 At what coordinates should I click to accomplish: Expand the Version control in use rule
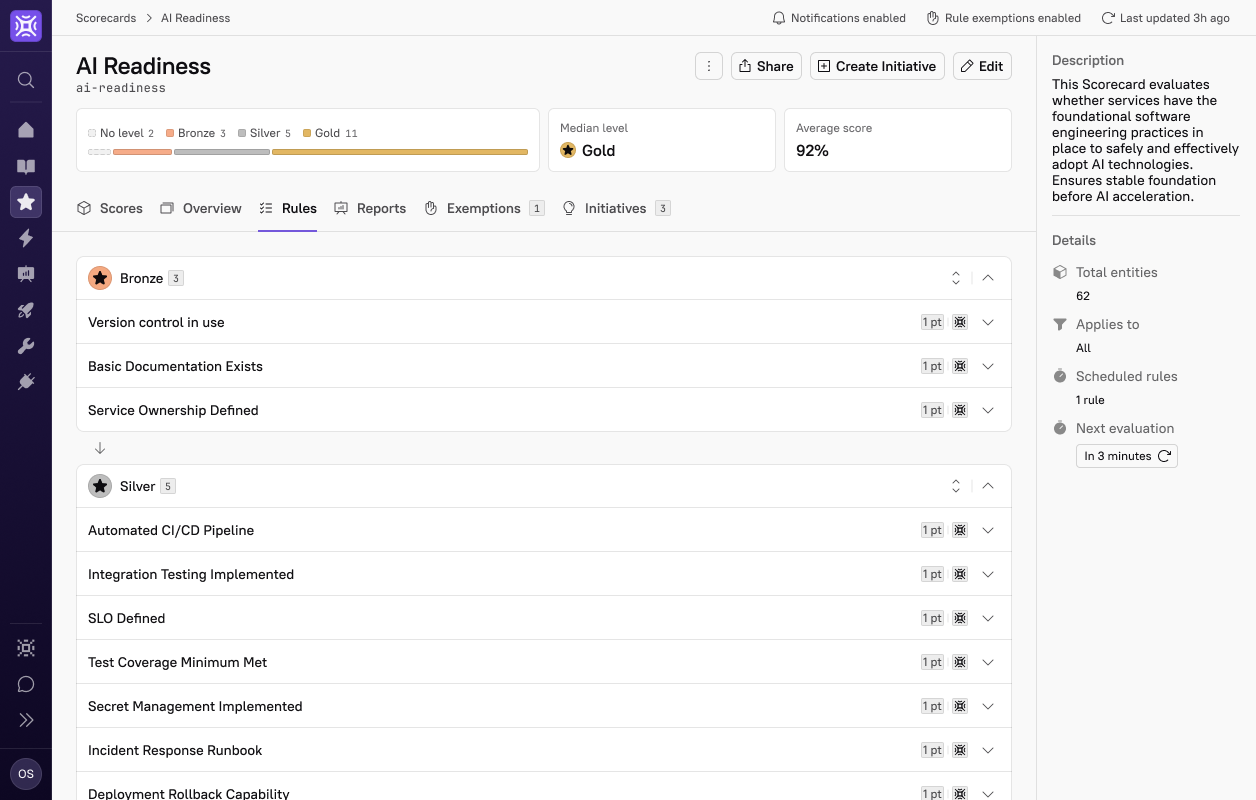988,322
